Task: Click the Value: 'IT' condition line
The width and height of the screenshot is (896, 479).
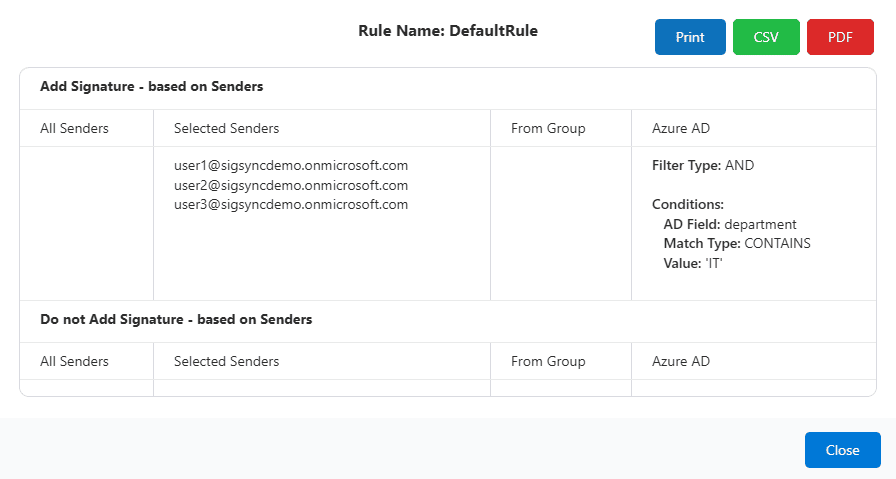Action: click(x=693, y=263)
